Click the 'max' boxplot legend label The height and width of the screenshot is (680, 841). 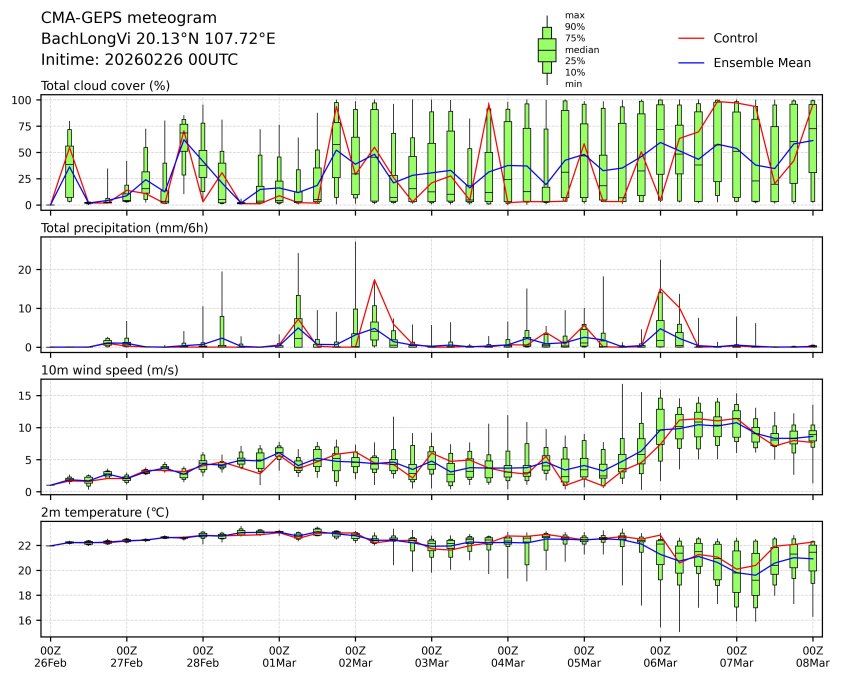(574, 16)
